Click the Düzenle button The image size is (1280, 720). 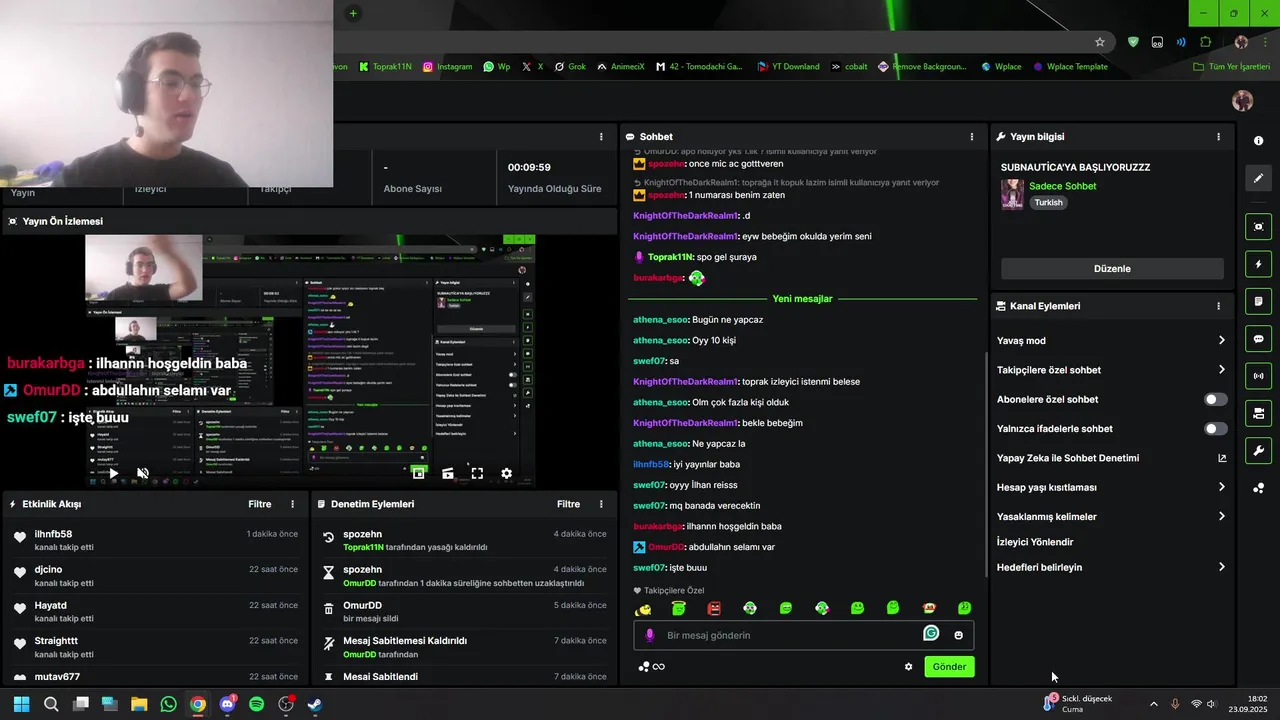click(x=1112, y=269)
